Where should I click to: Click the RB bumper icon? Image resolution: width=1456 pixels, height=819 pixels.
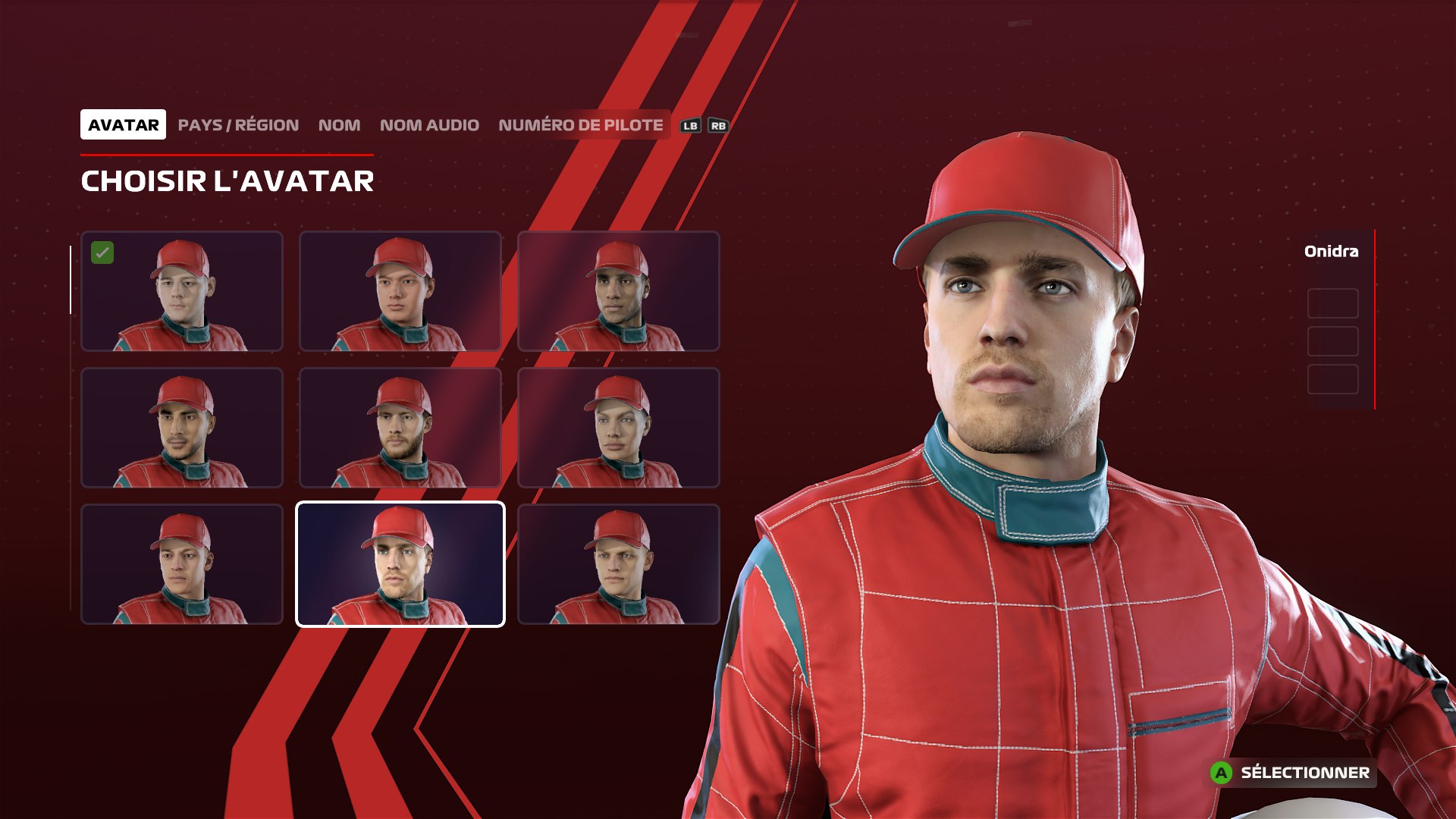coord(718,126)
